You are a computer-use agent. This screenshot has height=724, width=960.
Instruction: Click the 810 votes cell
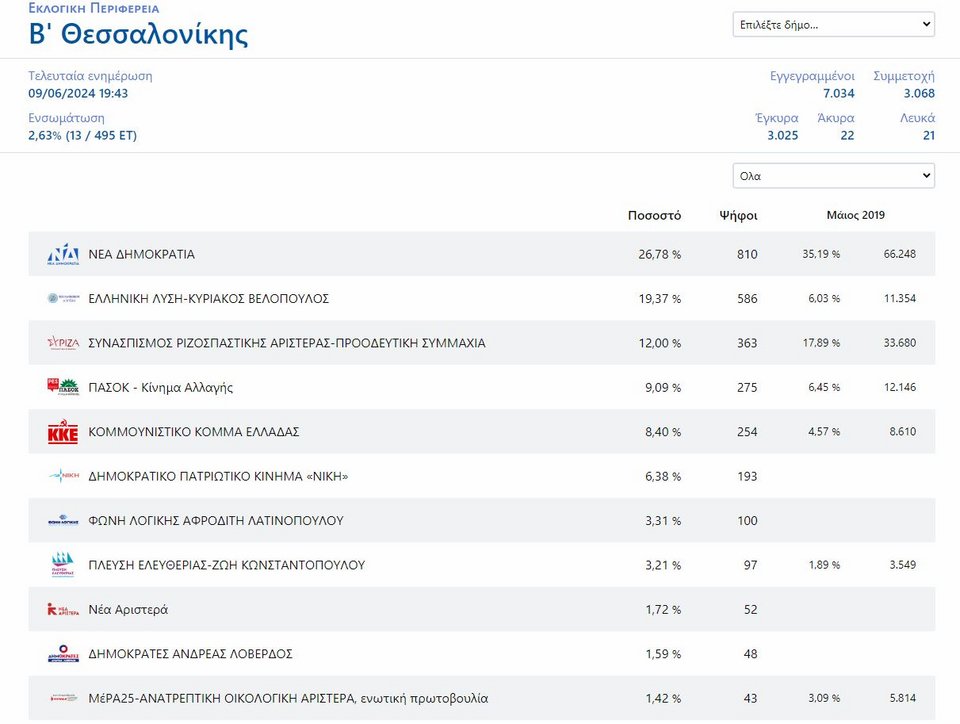(x=747, y=254)
